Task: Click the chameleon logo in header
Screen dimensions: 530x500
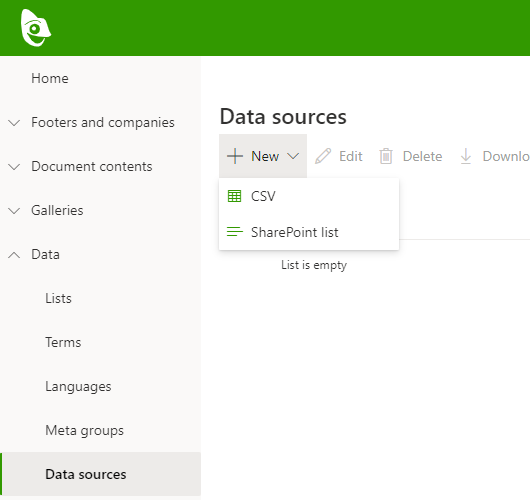Action: (36, 28)
